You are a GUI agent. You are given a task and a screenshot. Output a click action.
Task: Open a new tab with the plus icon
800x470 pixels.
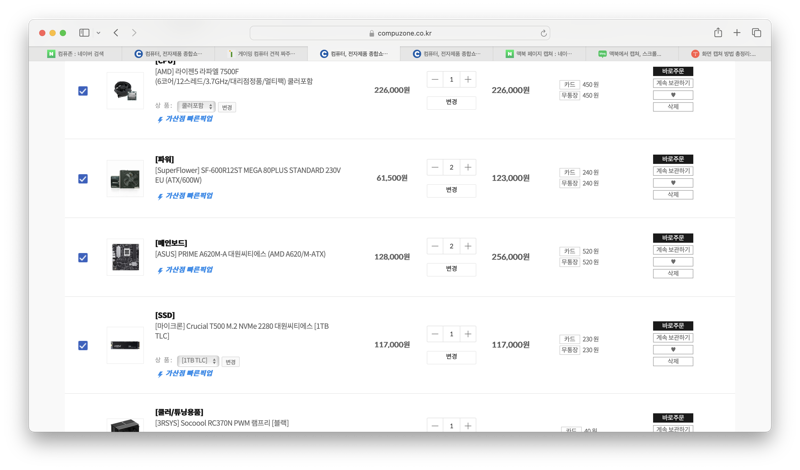pyautogui.click(x=737, y=33)
